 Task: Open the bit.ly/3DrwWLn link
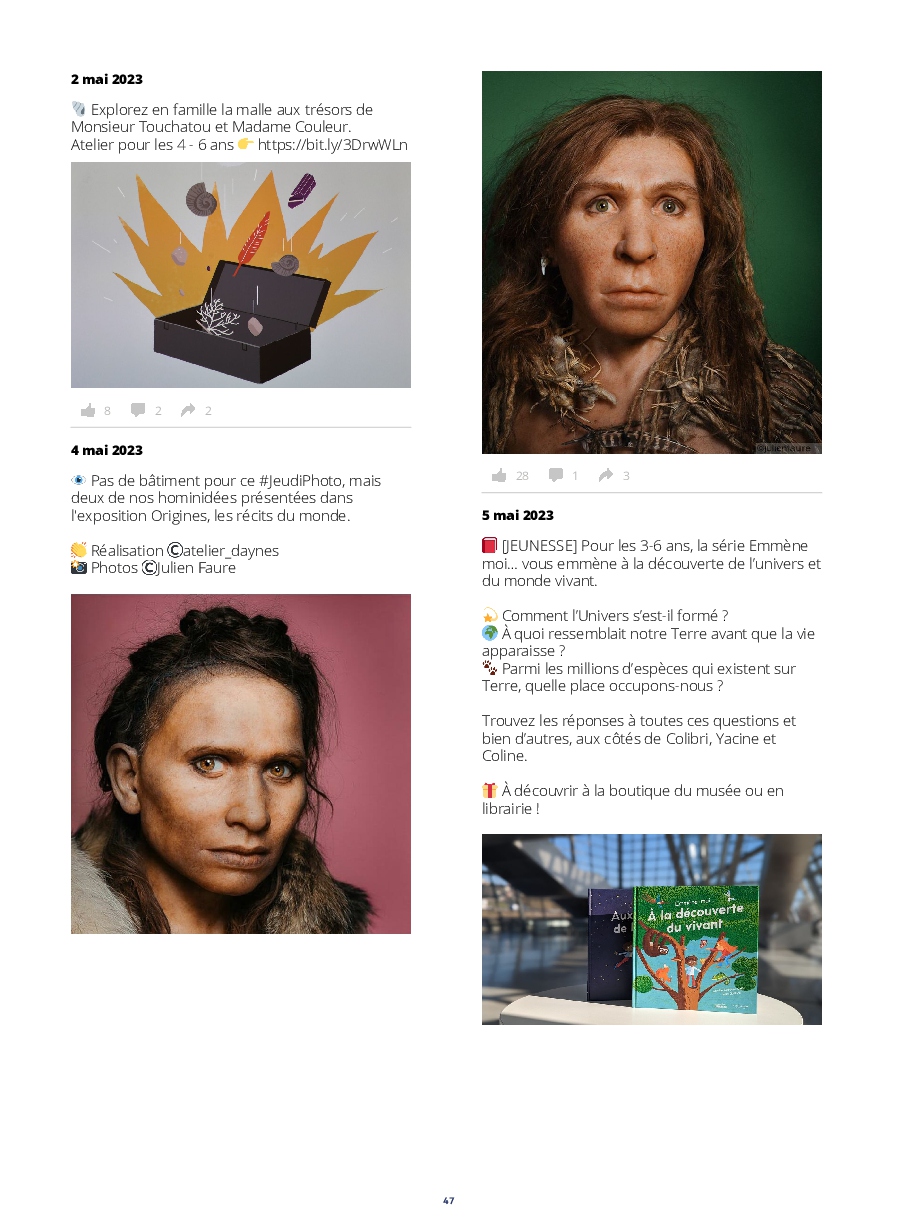(x=333, y=144)
